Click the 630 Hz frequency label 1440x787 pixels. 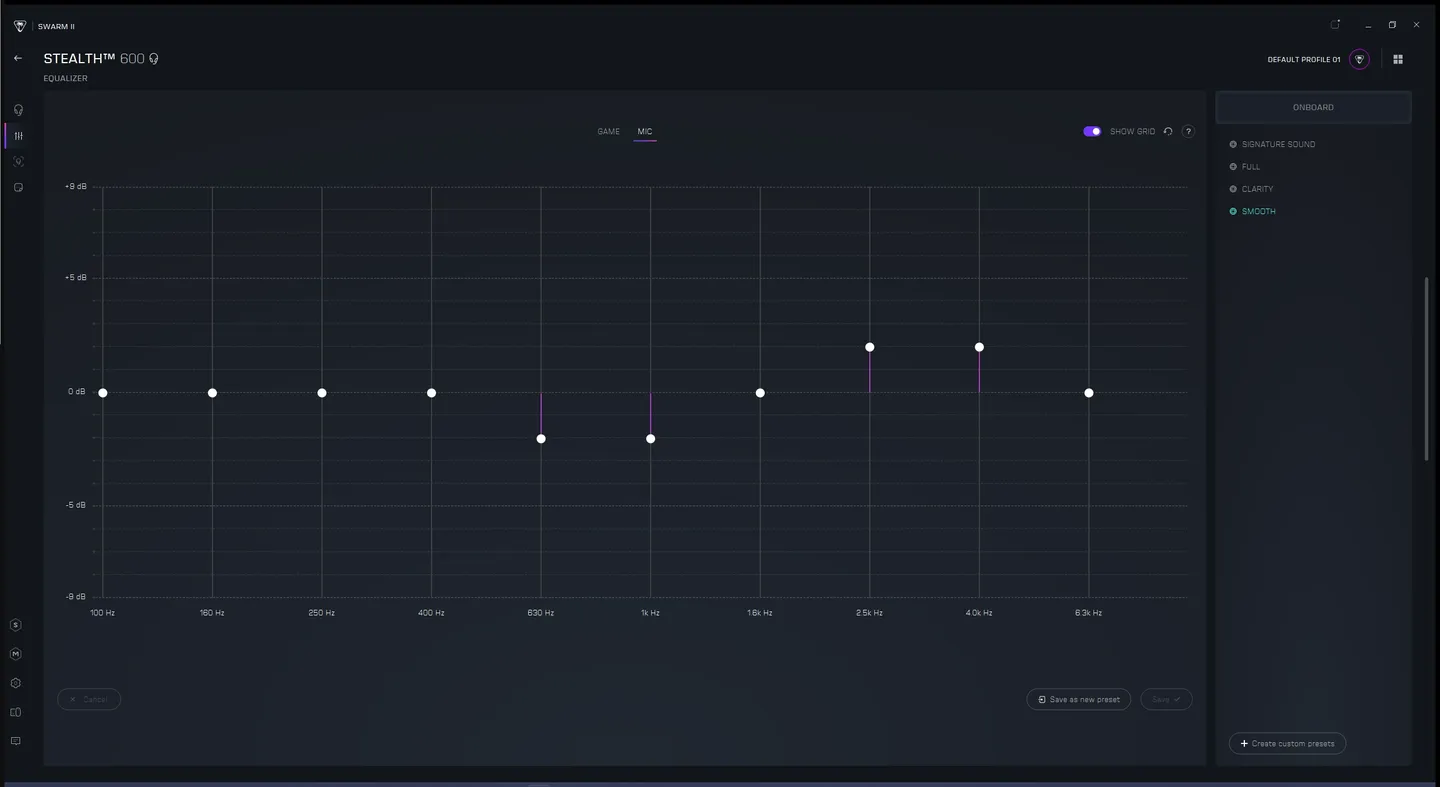coord(541,613)
